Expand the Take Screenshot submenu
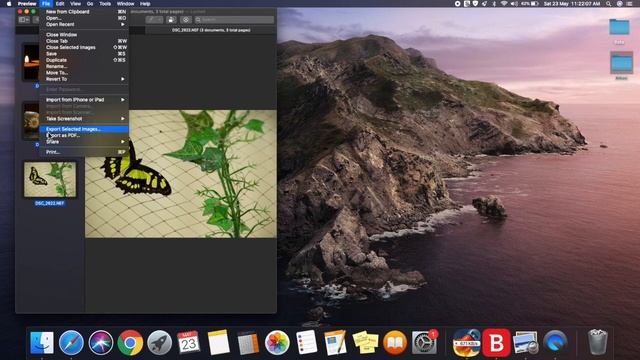 [x=84, y=119]
